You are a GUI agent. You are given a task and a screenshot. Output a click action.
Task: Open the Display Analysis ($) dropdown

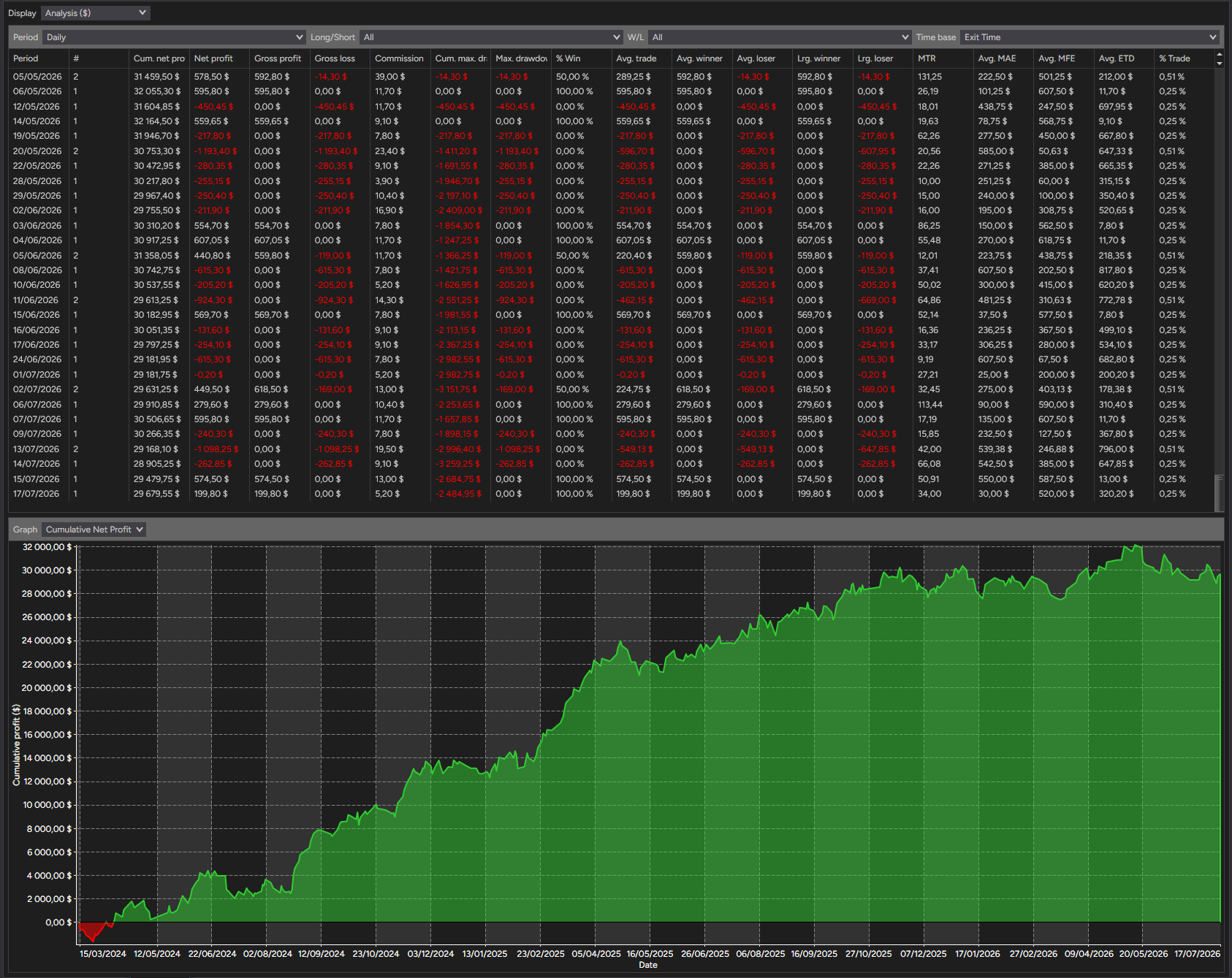(x=95, y=13)
